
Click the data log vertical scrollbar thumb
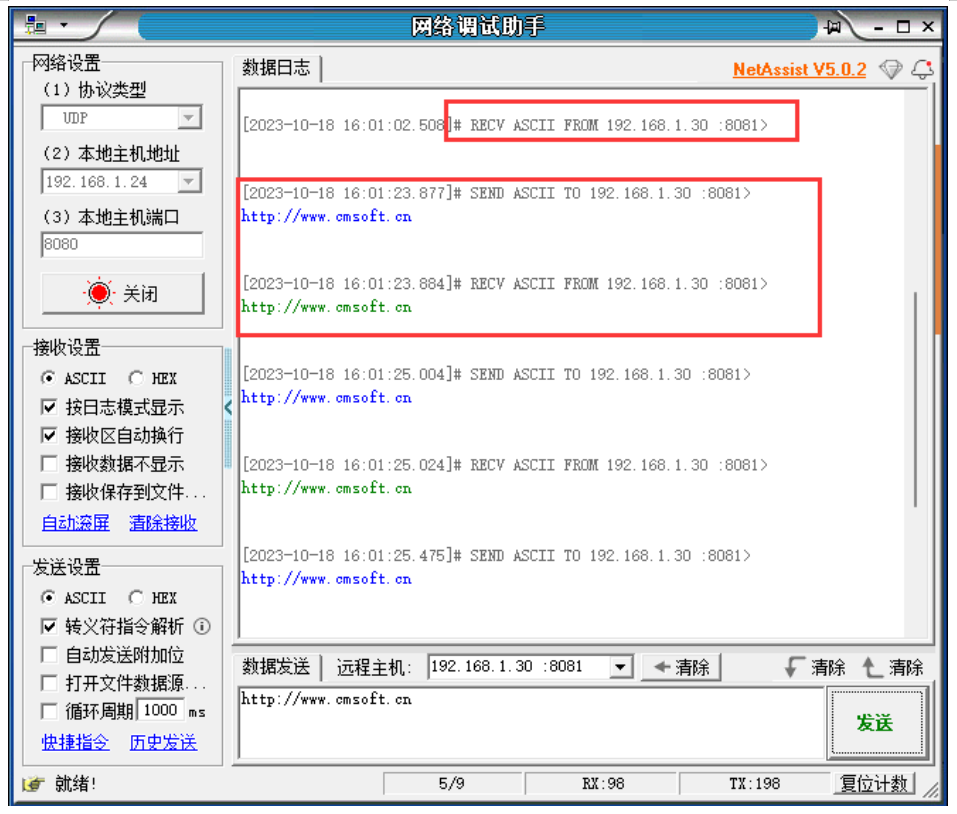coord(915,400)
